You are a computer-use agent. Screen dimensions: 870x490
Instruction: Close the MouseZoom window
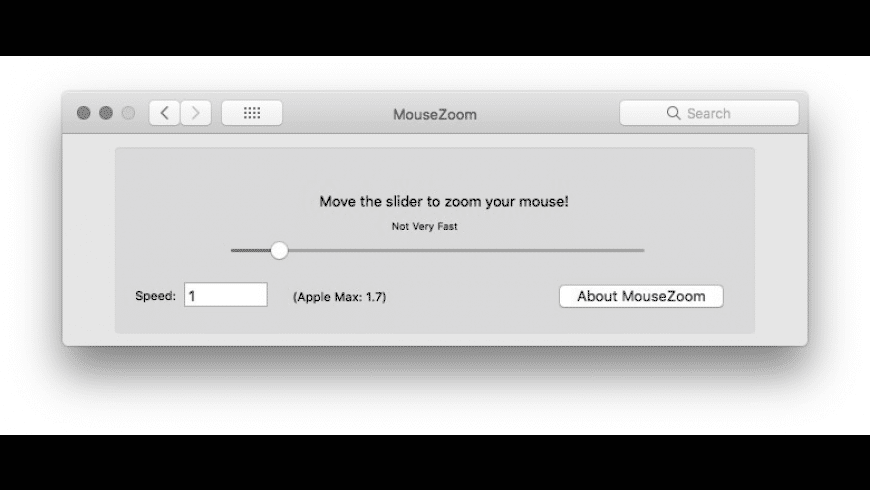84,113
